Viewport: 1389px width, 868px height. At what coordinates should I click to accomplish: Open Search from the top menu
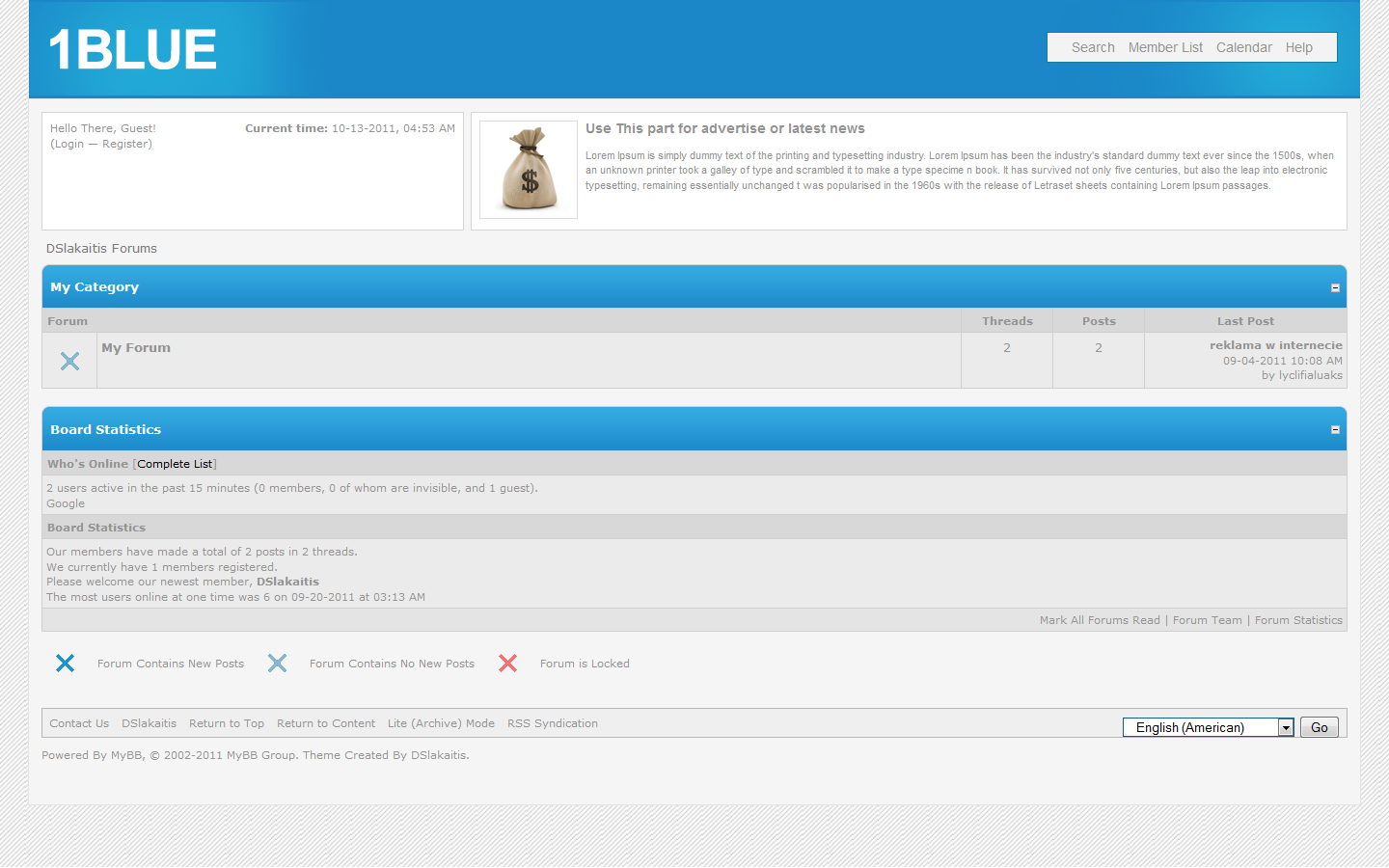(x=1093, y=47)
